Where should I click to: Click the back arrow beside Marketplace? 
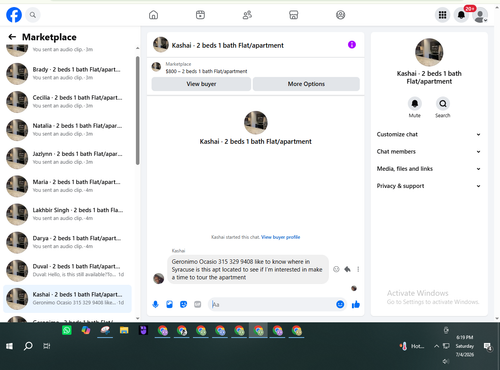(x=12, y=37)
